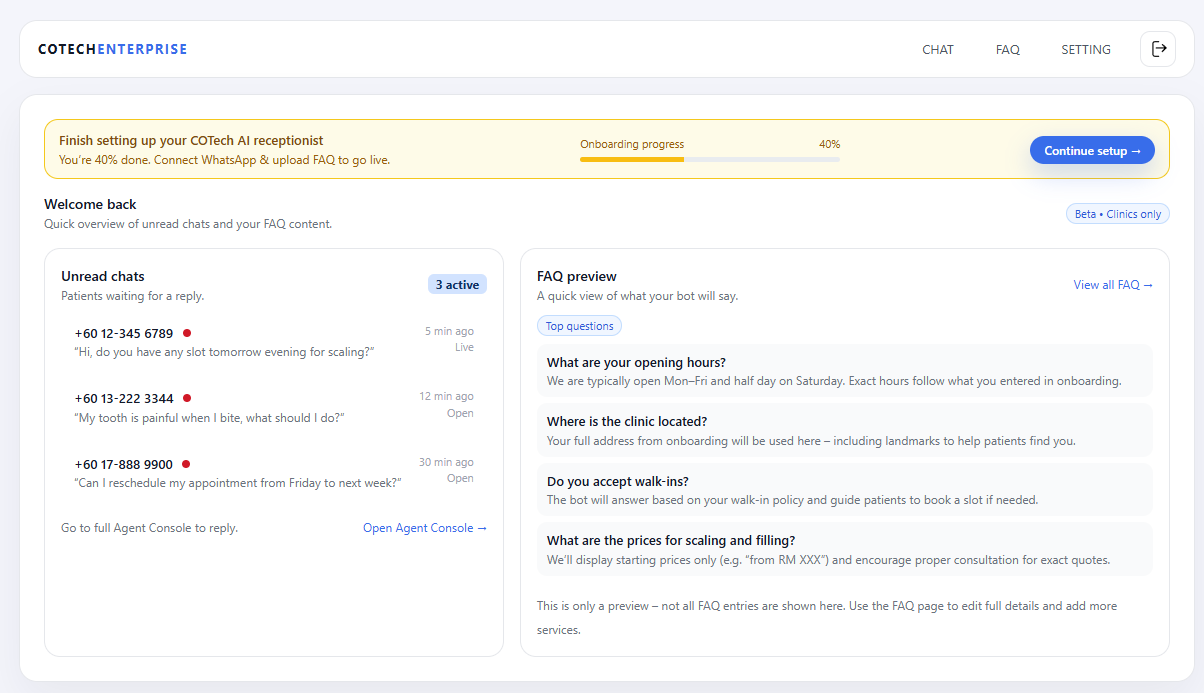Open the FAQ nav item

click(x=1008, y=49)
